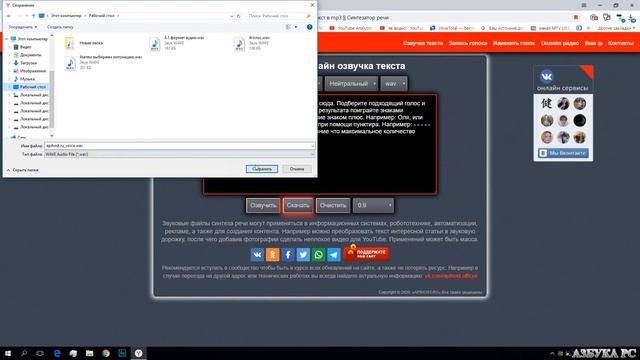The height and width of the screenshot is (360, 640).
Task: Launch Microsoft Edge from the taskbar
Action: 57,353
